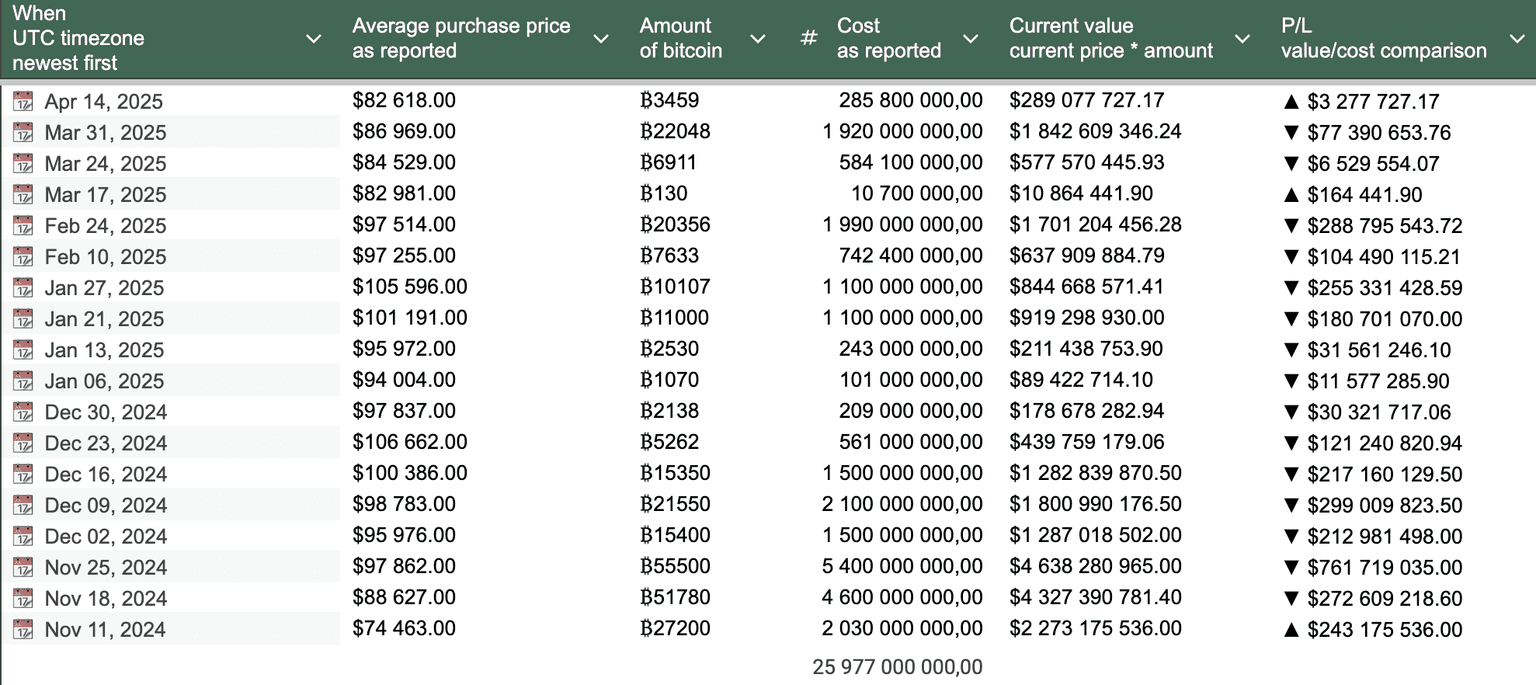1536x685 pixels.
Task: Click the calendar icon beside Mar 17, 2025
Action: tap(23, 194)
